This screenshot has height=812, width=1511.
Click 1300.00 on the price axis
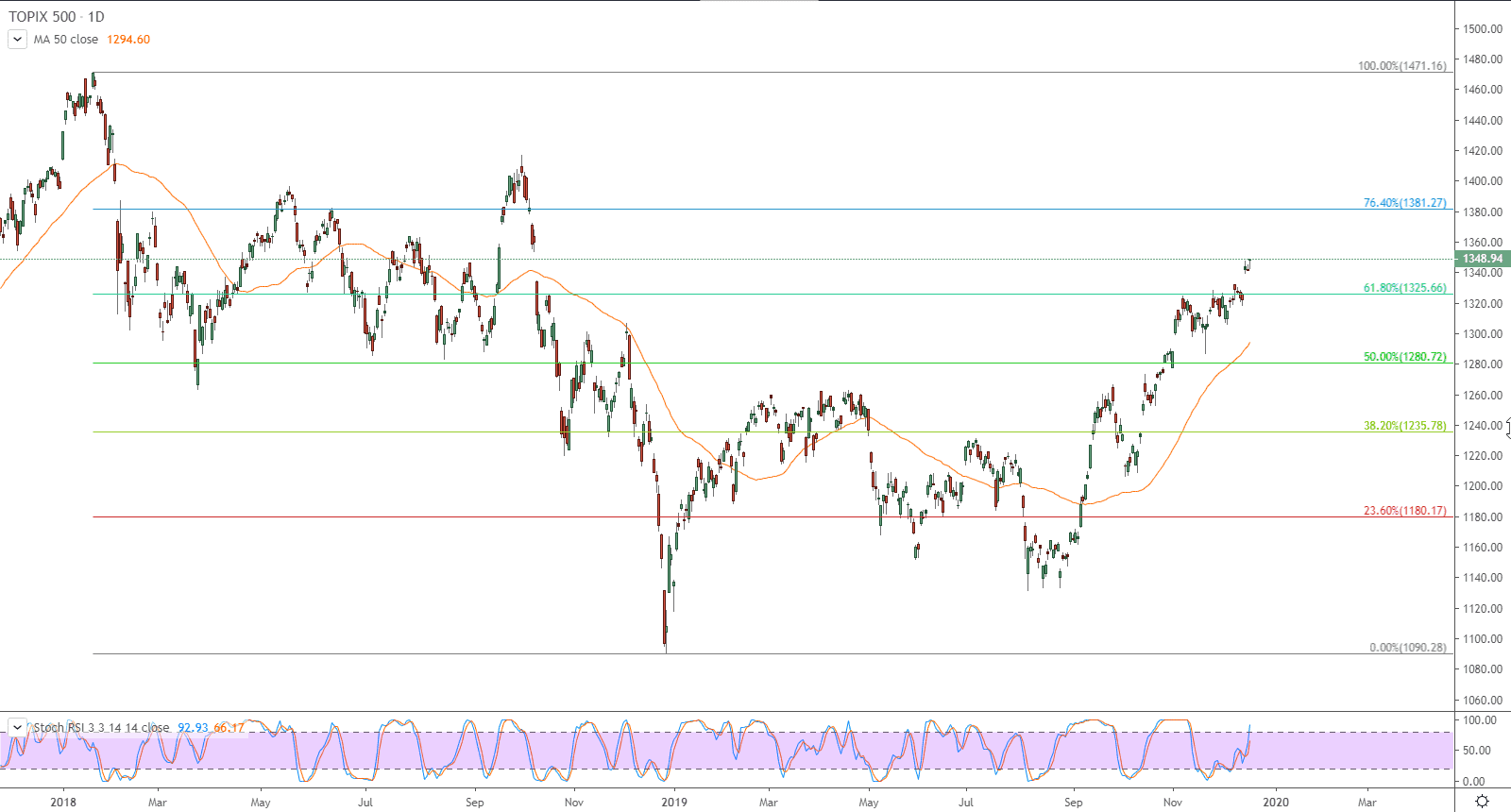coord(1483,334)
